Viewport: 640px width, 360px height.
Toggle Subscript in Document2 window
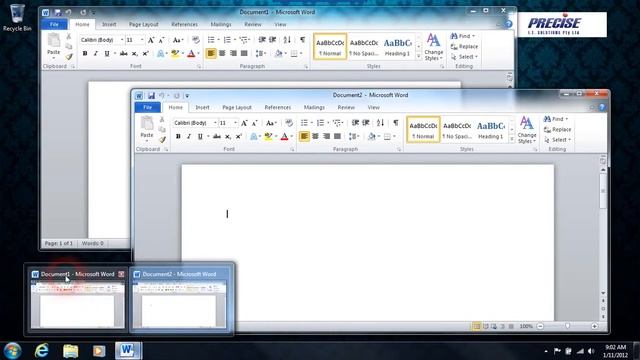(x=228, y=136)
